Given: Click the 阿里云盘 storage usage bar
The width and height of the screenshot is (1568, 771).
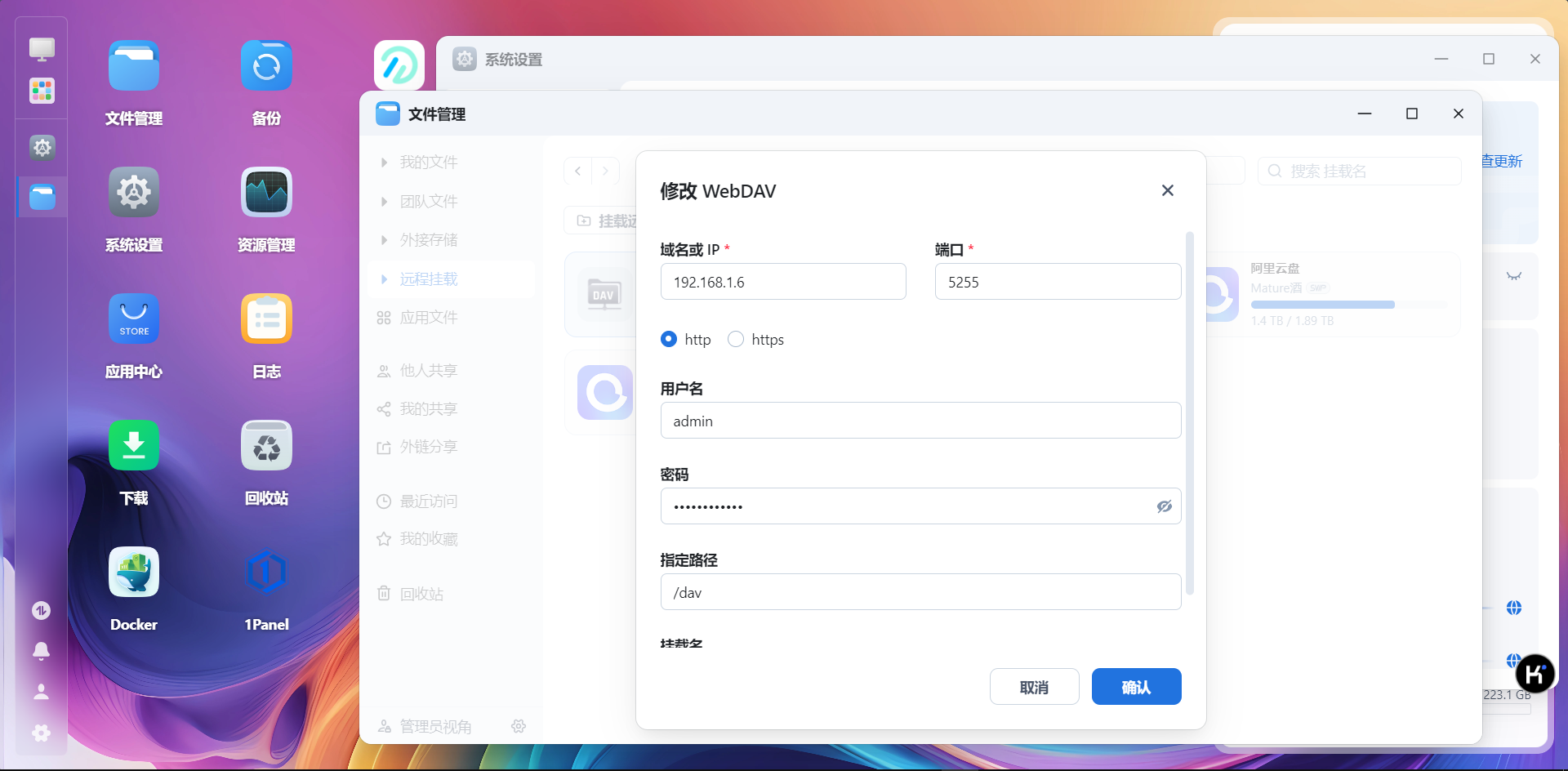Looking at the screenshot, I should tap(1323, 304).
